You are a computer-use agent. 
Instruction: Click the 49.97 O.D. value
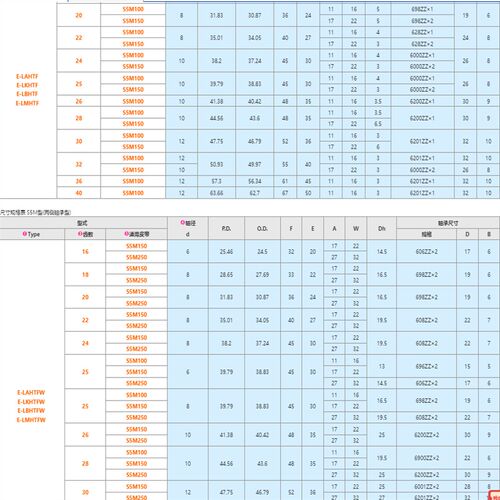pyautogui.click(x=255, y=164)
